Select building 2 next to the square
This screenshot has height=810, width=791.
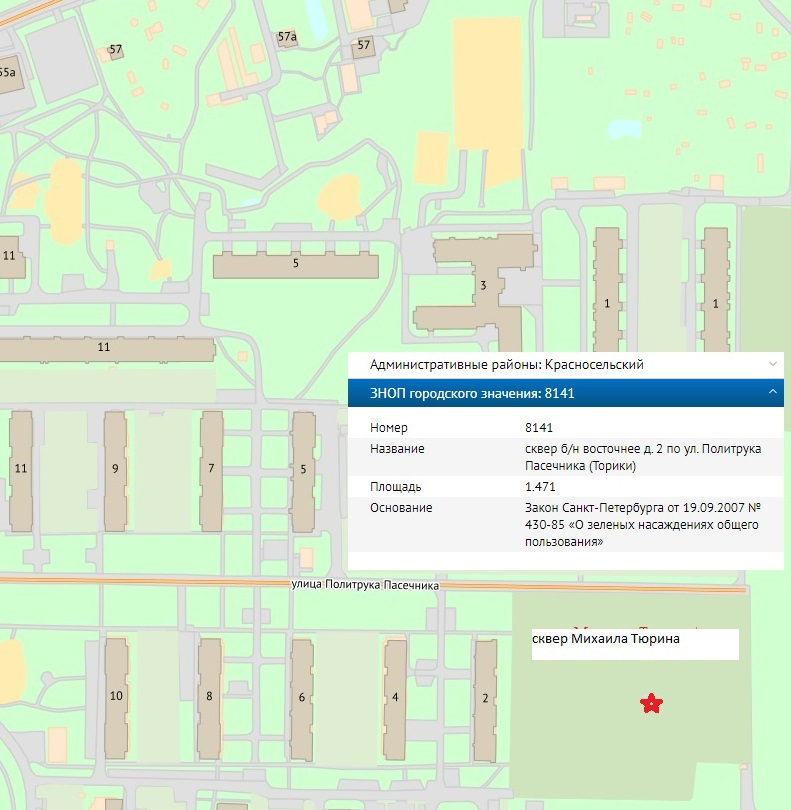click(x=485, y=700)
